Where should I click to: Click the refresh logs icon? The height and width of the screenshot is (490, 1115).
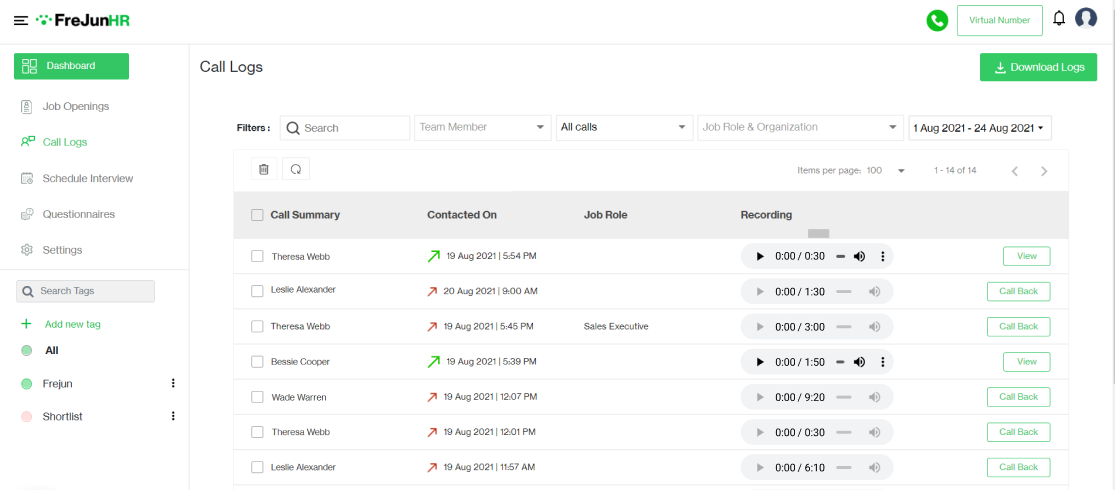[x=296, y=169]
